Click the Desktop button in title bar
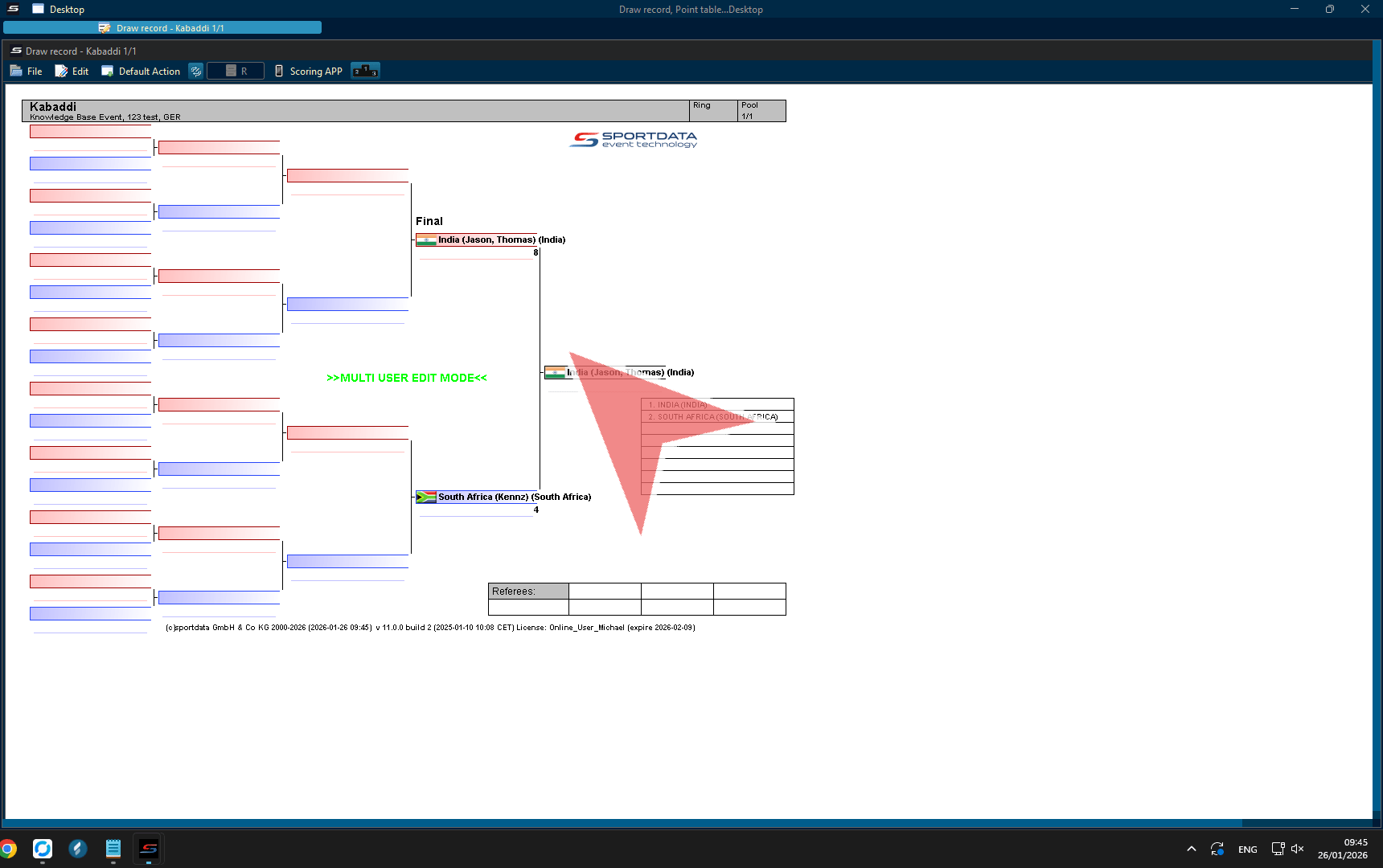The image size is (1383, 868). pos(59,10)
